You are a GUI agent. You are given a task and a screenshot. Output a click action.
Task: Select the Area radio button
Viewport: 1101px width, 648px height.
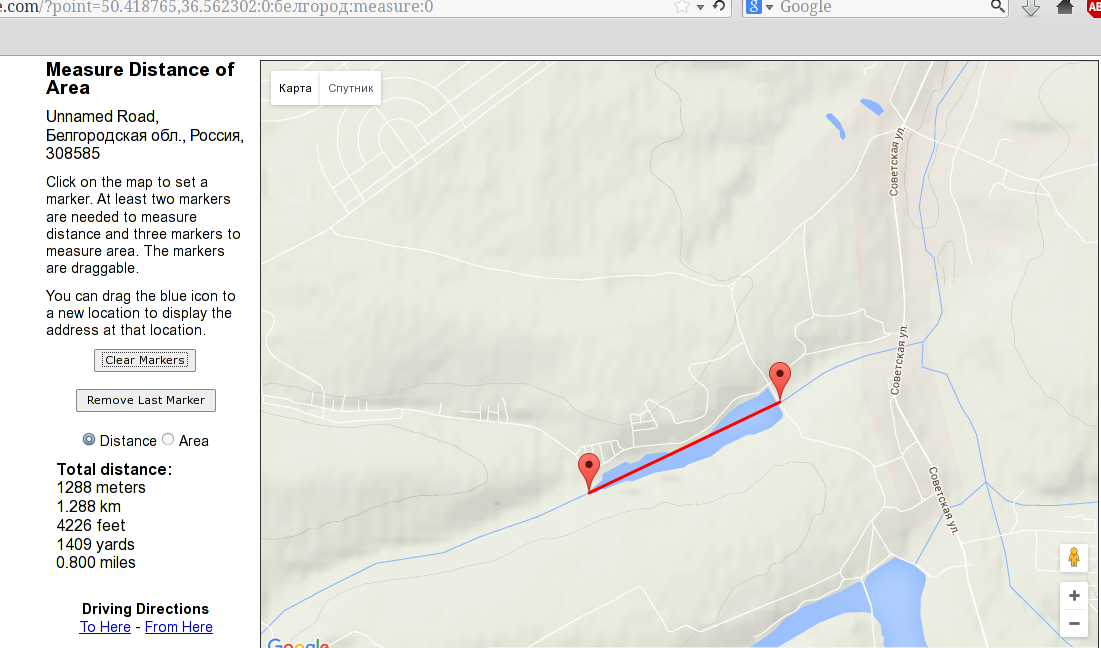[x=168, y=439]
